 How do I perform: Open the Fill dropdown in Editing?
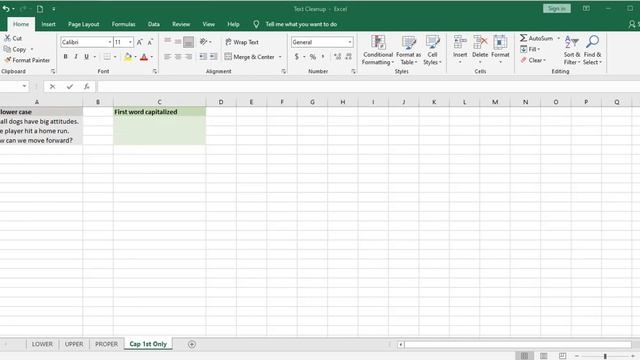530,49
